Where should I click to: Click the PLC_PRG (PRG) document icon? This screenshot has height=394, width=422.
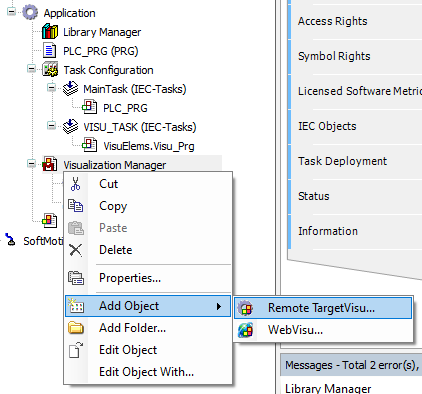click(x=50, y=51)
